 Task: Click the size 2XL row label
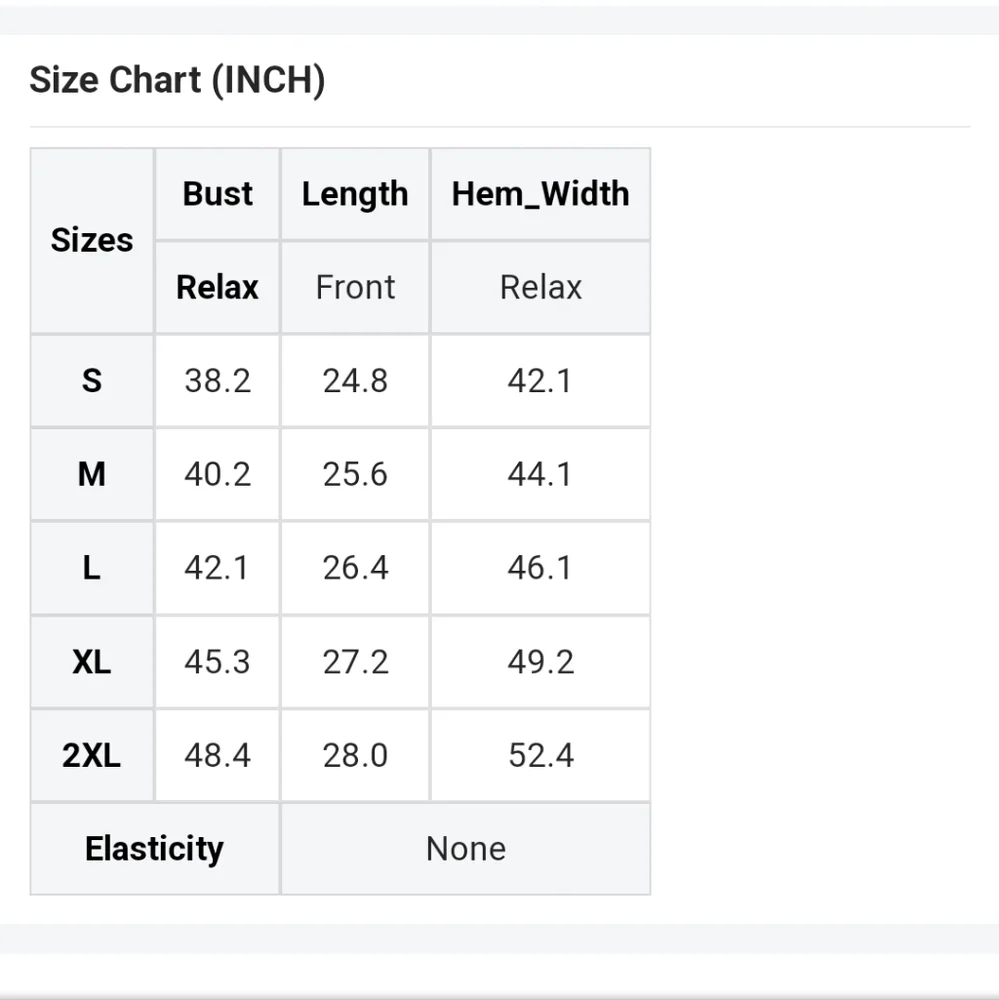(x=92, y=755)
